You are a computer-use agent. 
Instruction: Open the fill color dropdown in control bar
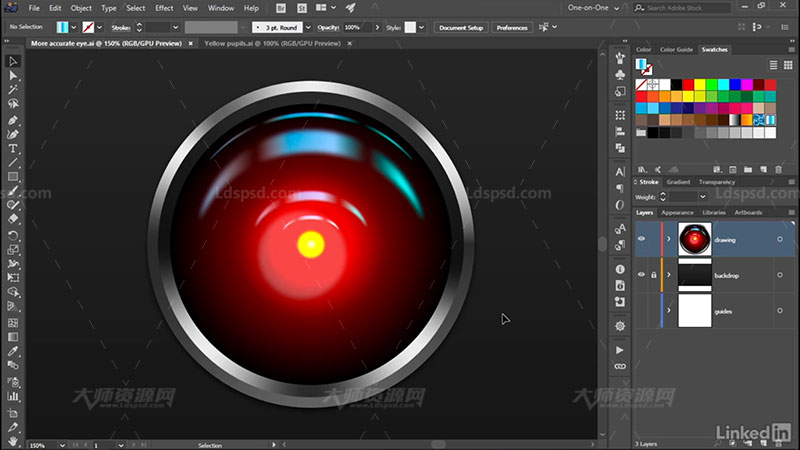click(x=74, y=28)
